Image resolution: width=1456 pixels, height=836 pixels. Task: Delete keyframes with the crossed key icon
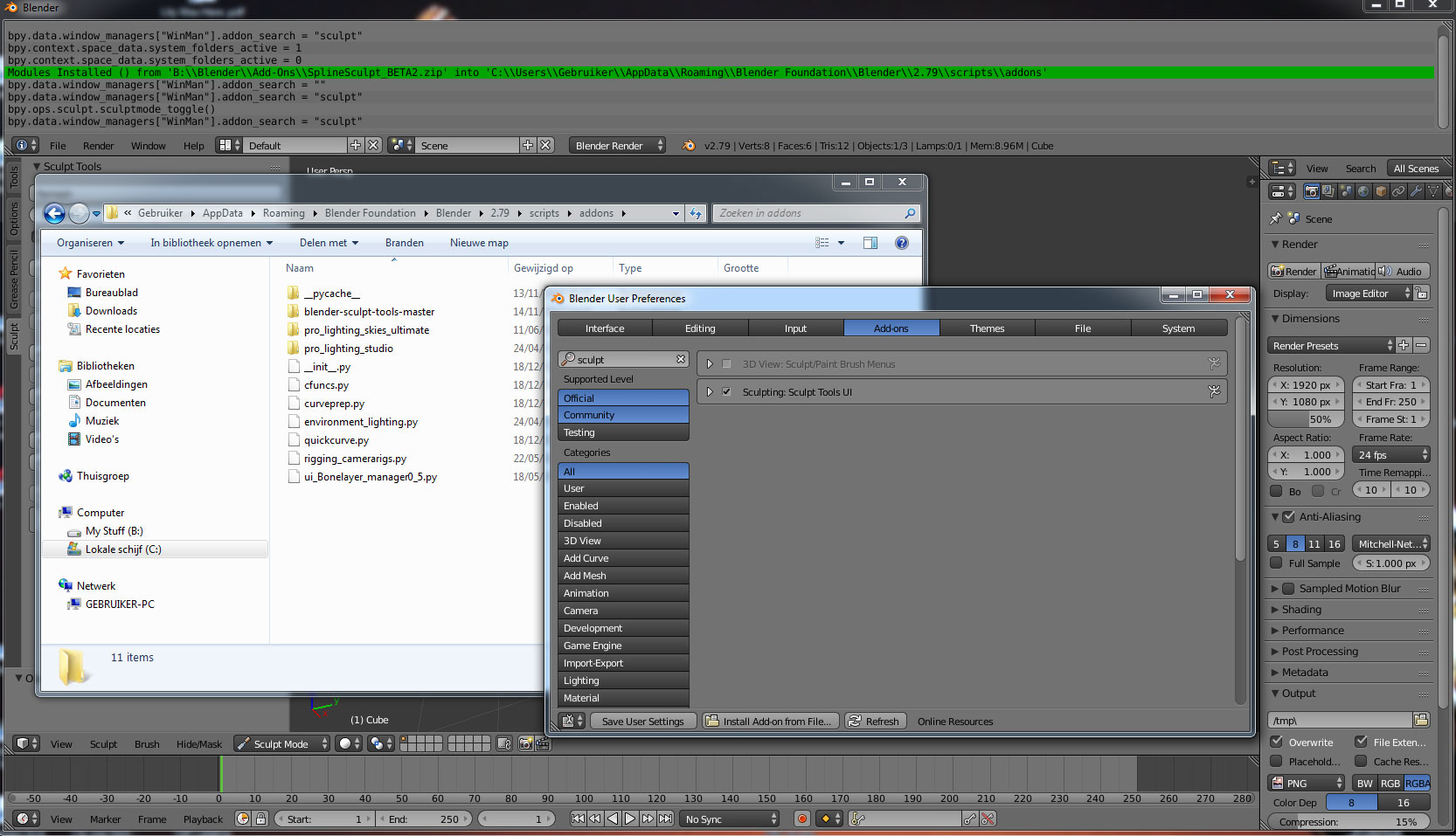(988, 819)
